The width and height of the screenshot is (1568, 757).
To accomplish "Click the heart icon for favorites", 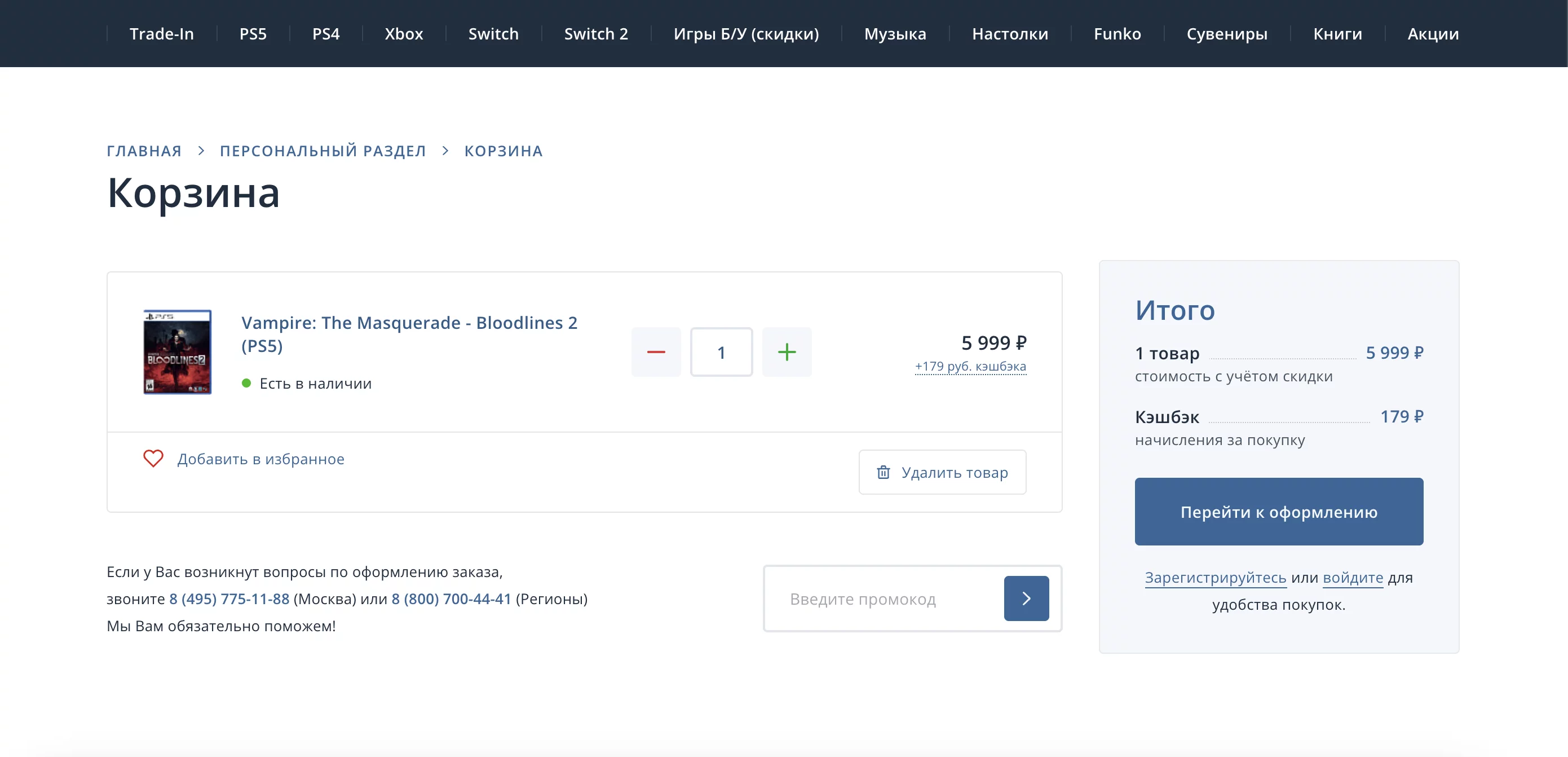I will 153,459.
